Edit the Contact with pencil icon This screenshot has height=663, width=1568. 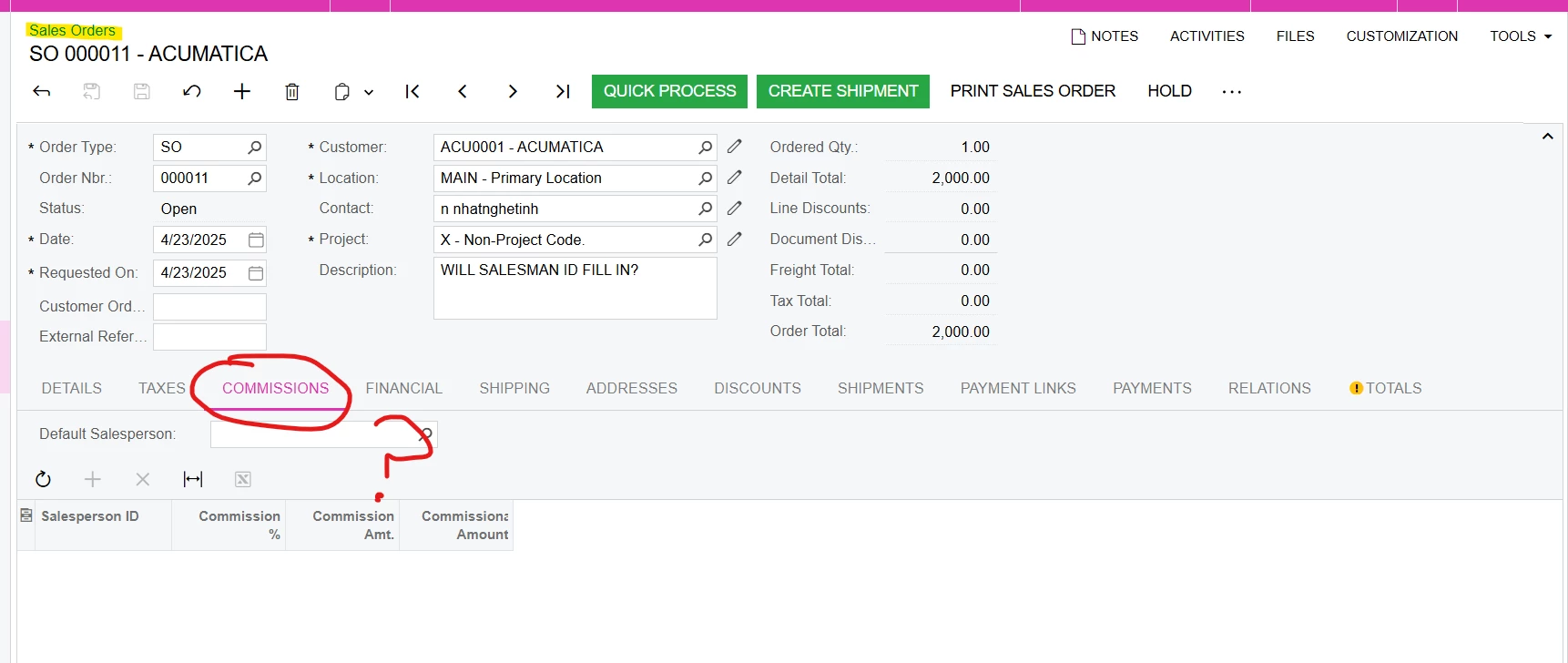click(x=735, y=209)
